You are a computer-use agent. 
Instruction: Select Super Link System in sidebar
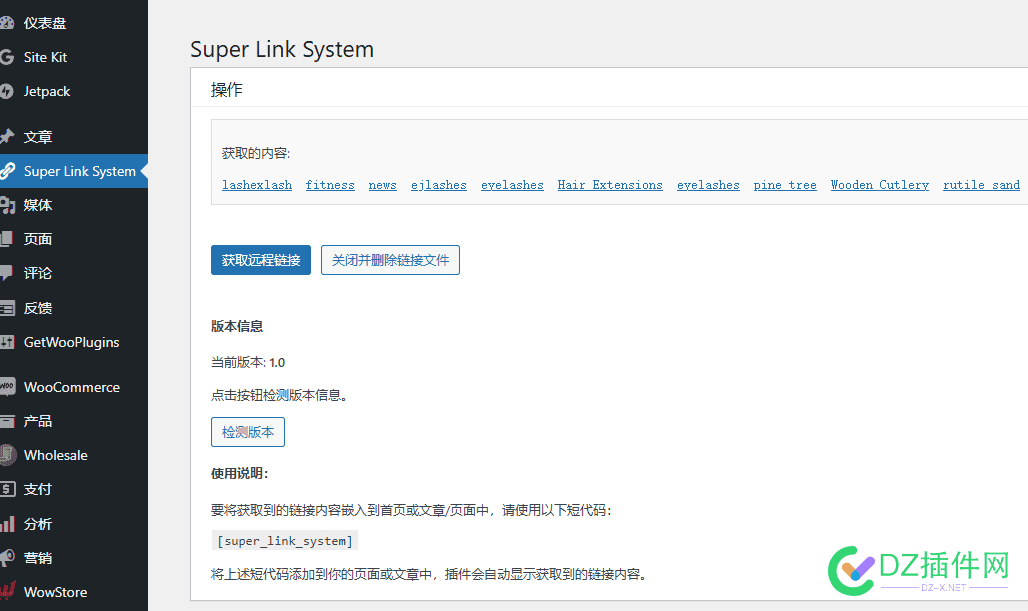coord(73,171)
